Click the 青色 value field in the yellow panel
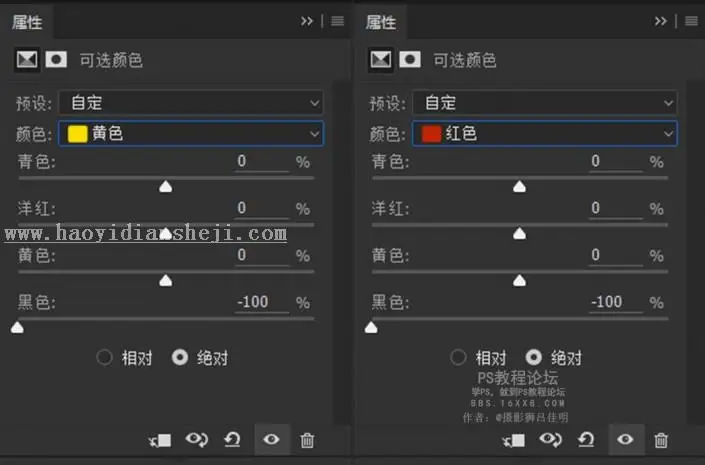The image size is (705, 465). coord(262,161)
